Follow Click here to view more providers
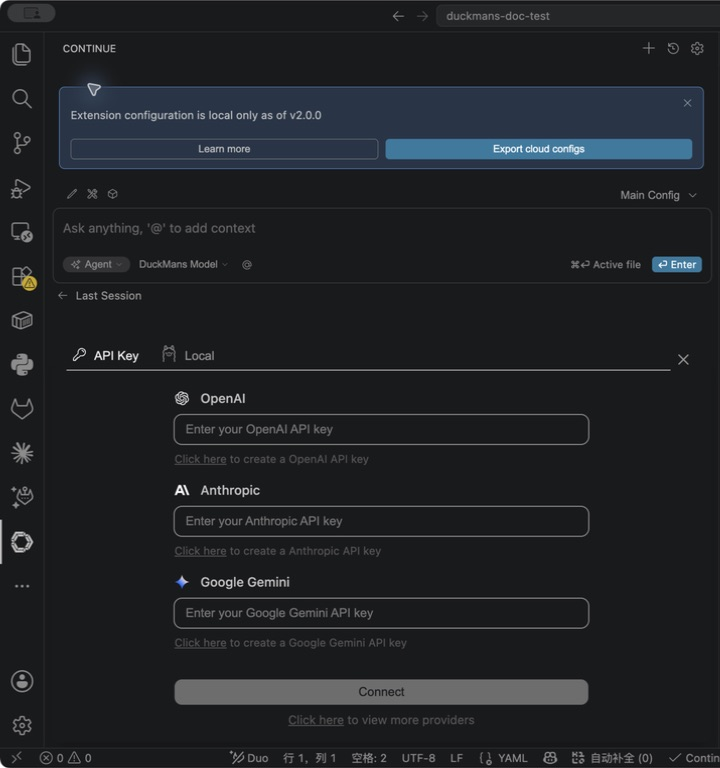Screen dimensions: 720x768 point(316,720)
